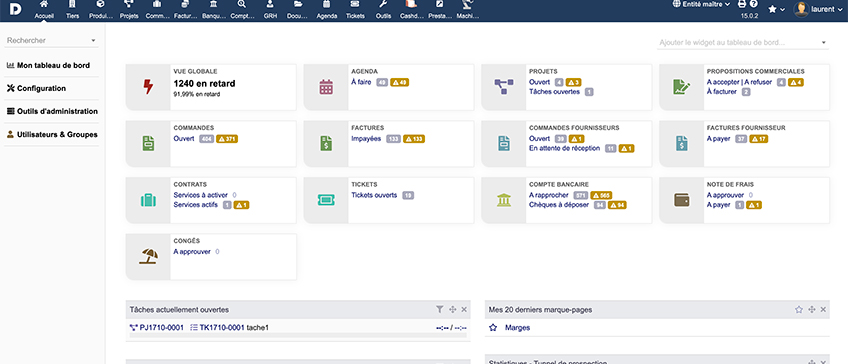Image resolution: width=848 pixels, height=364 pixels.
Task: Open the Projets menu in top bar
Action: 129,10
